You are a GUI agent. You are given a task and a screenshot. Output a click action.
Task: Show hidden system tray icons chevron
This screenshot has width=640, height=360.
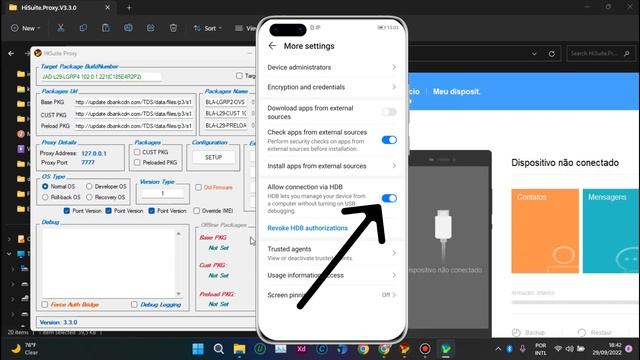498,349
